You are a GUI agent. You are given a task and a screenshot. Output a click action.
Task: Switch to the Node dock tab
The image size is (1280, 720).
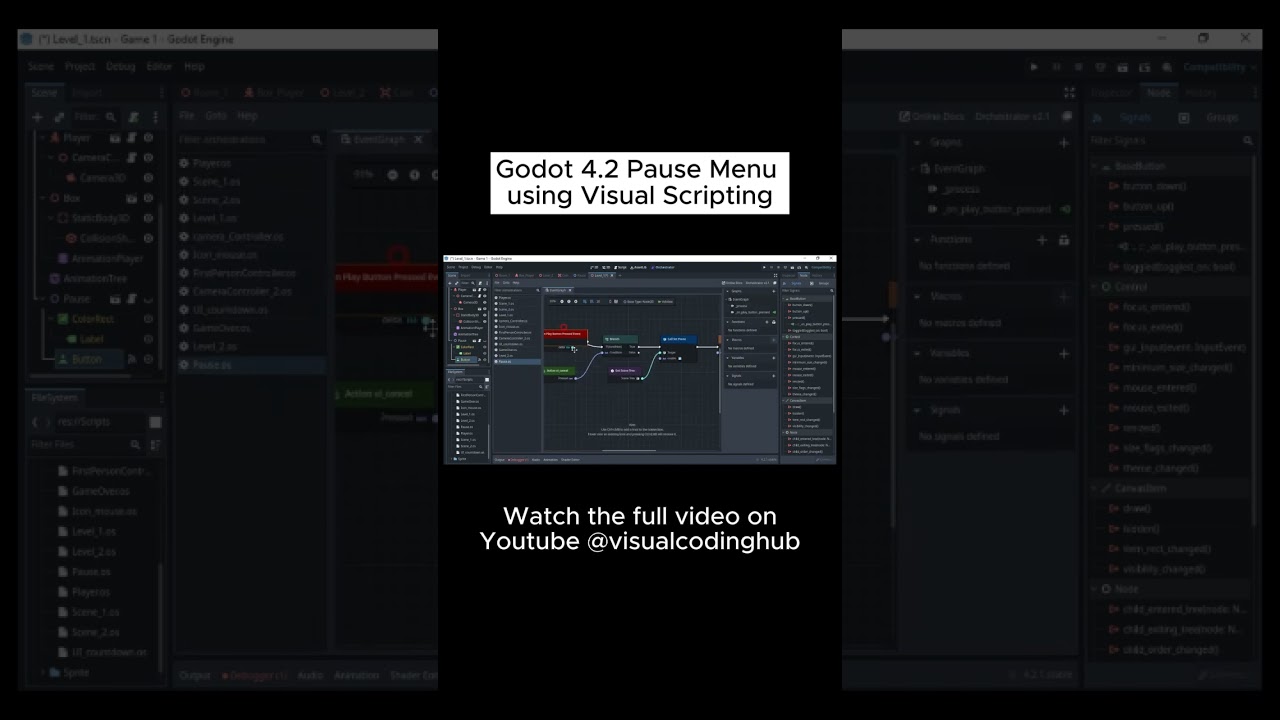pos(1158,93)
